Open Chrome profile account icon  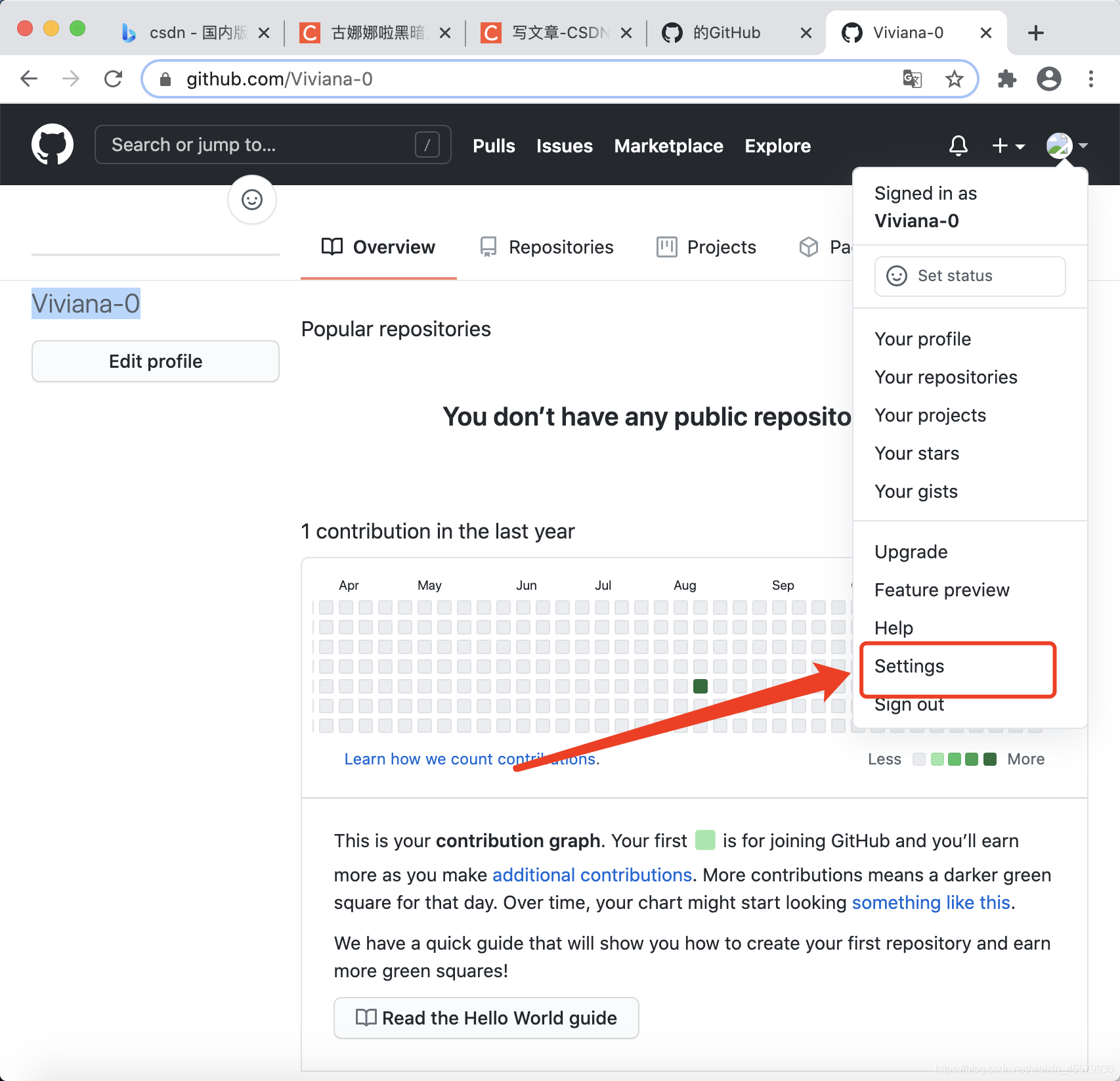[x=1049, y=79]
